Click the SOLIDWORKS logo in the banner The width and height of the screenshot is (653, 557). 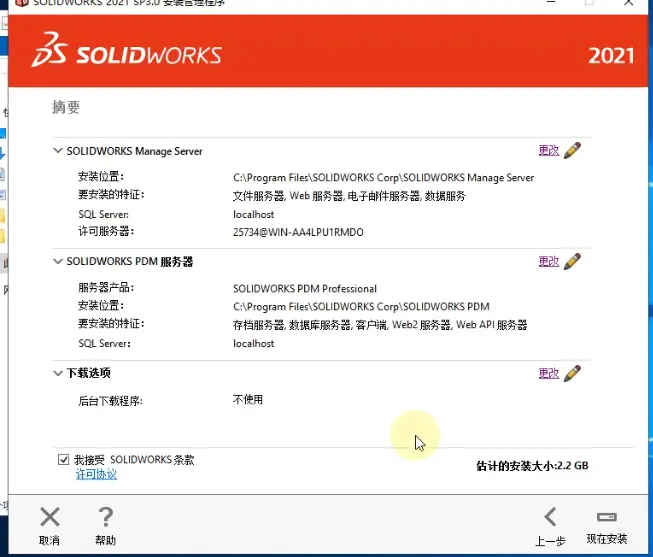coord(127,50)
